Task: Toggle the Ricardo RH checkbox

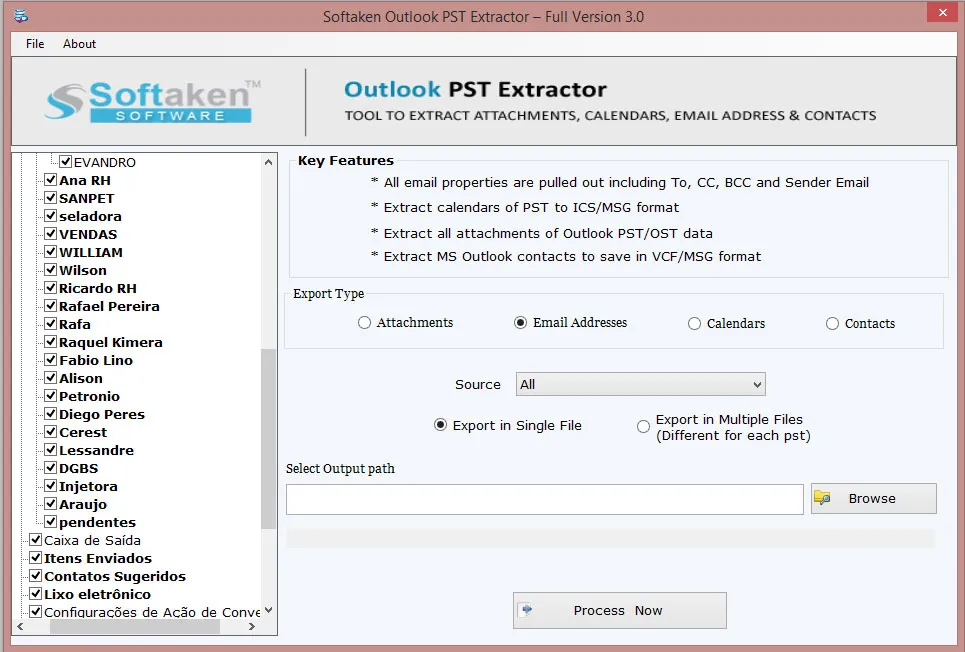Action: tap(51, 288)
